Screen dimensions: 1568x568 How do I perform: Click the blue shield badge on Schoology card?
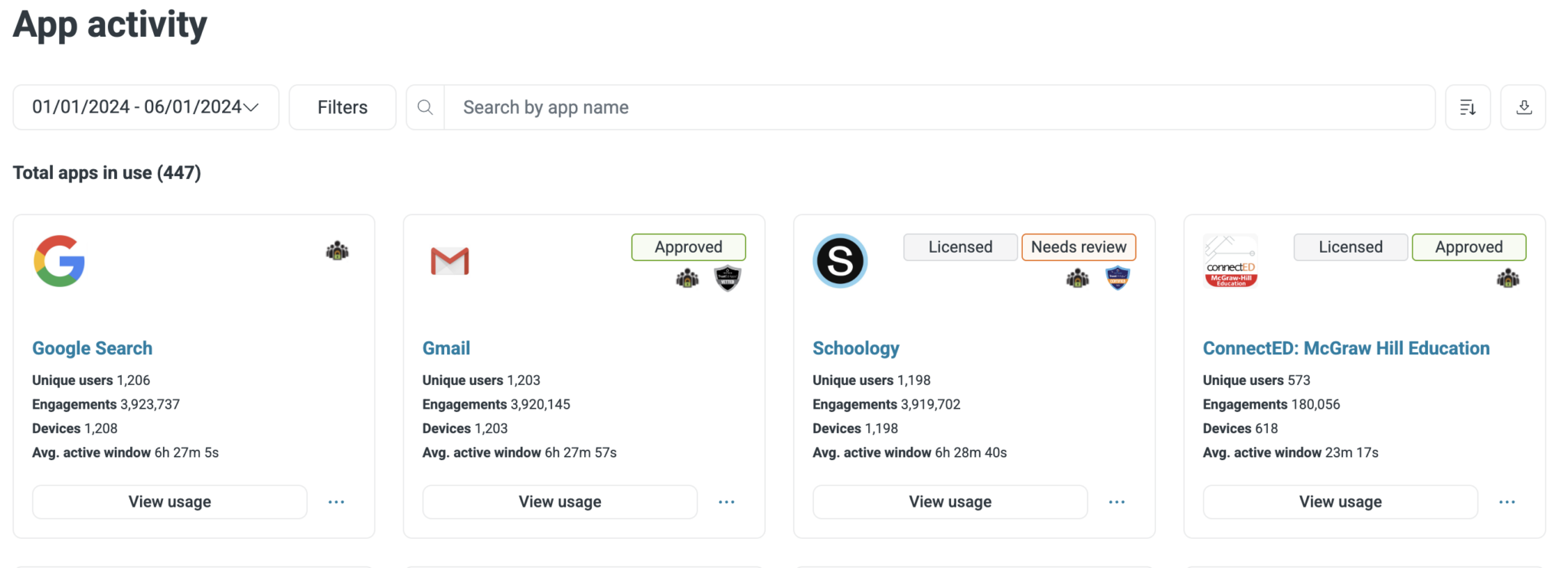1118,279
